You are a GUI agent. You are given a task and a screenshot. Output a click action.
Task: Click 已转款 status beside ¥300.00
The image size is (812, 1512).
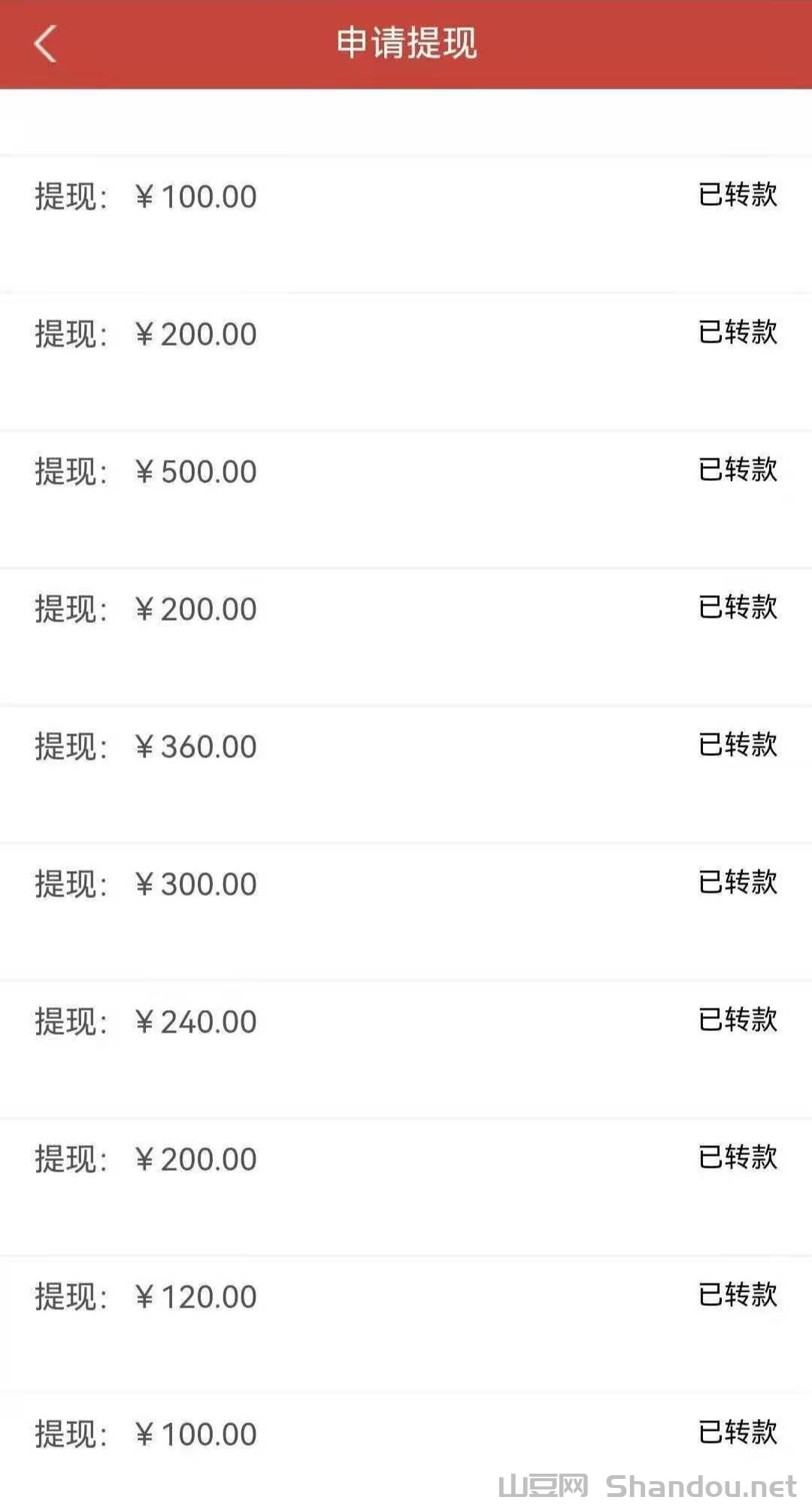[738, 882]
